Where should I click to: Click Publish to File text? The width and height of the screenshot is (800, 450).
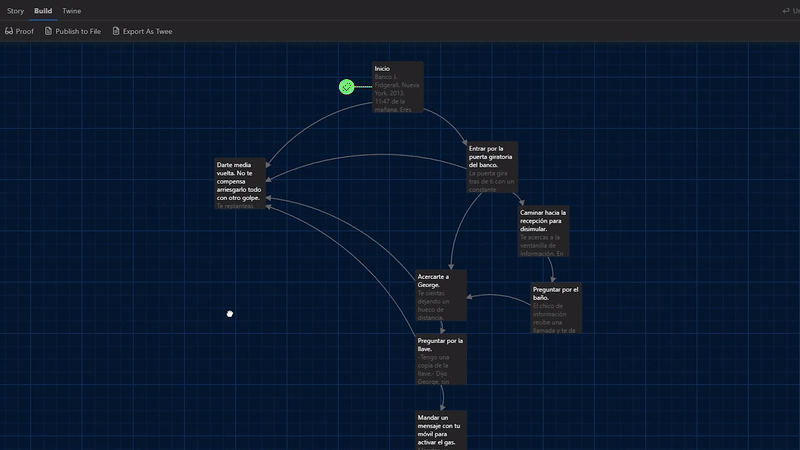[x=78, y=31]
